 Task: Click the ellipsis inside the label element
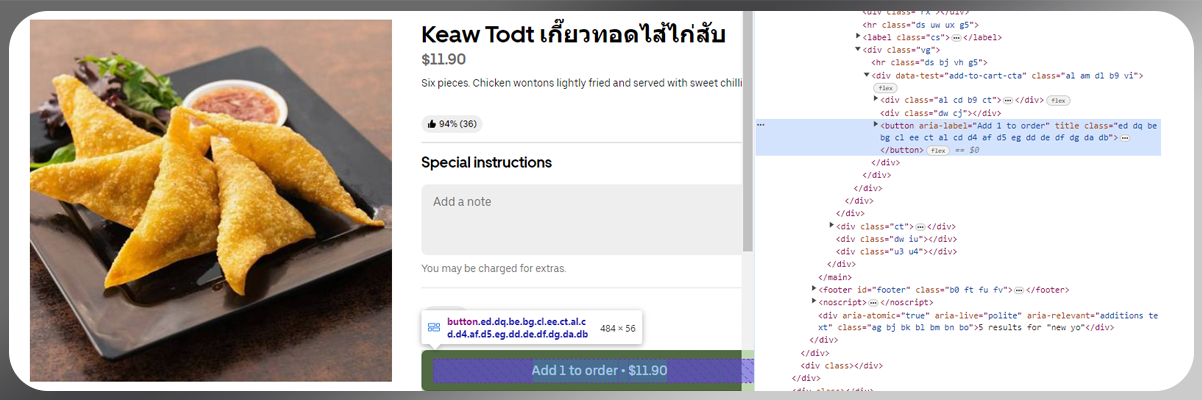click(x=956, y=38)
